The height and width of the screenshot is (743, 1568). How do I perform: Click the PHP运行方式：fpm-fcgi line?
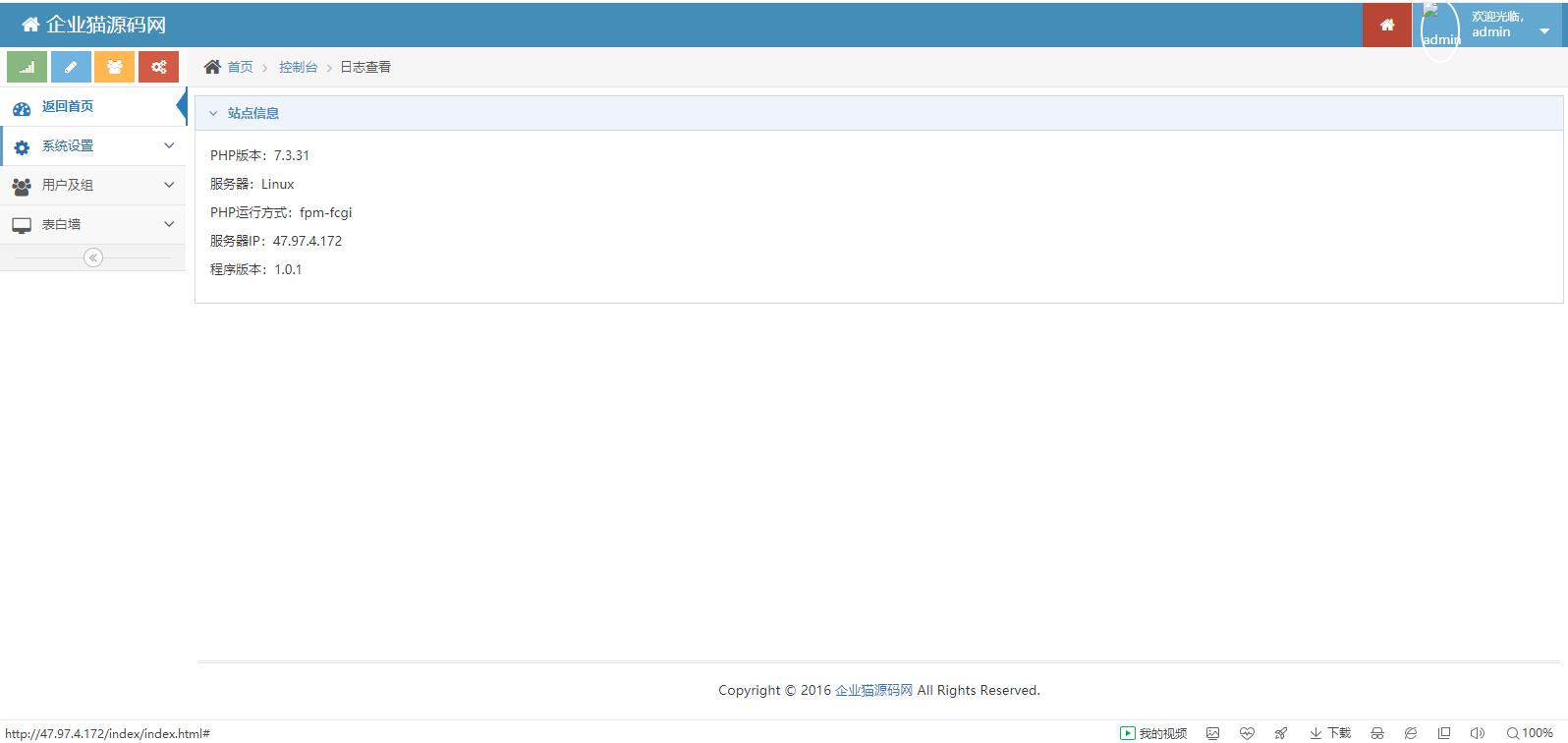pyautogui.click(x=281, y=212)
